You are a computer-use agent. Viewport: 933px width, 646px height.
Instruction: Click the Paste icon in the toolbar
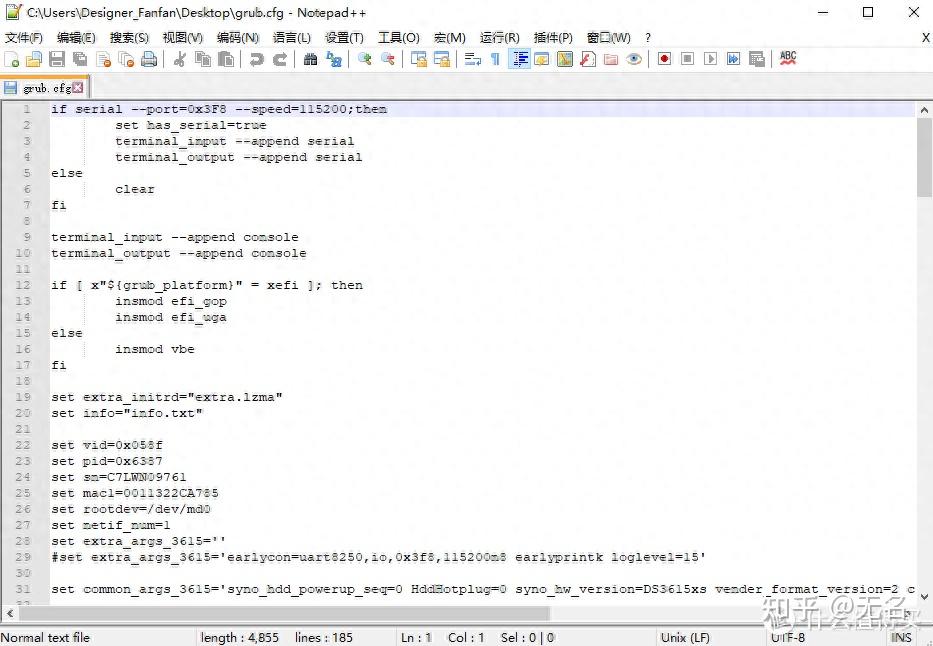(x=226, y=59)
